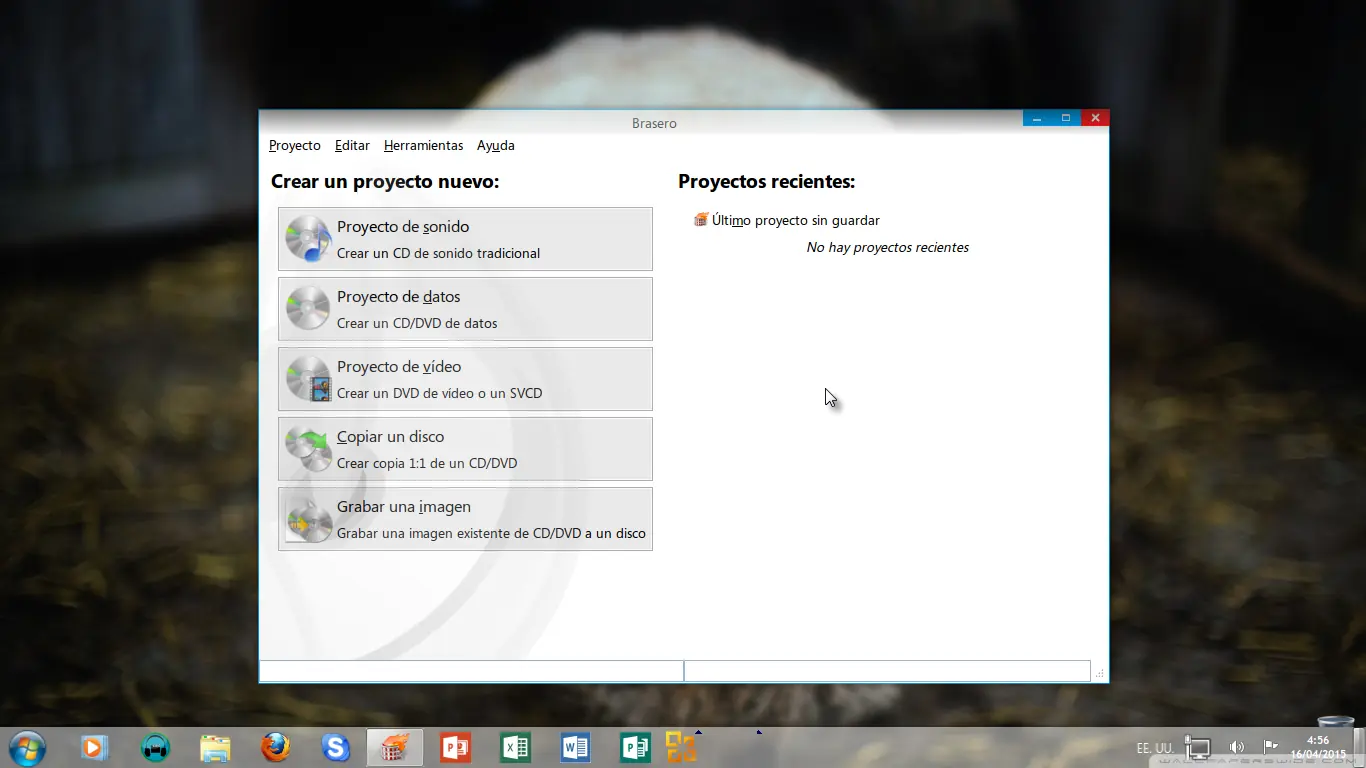Screen dimensions: 1366x768
Task: Click the Último proyecto burning-disc icon
Action: point(701,220)
